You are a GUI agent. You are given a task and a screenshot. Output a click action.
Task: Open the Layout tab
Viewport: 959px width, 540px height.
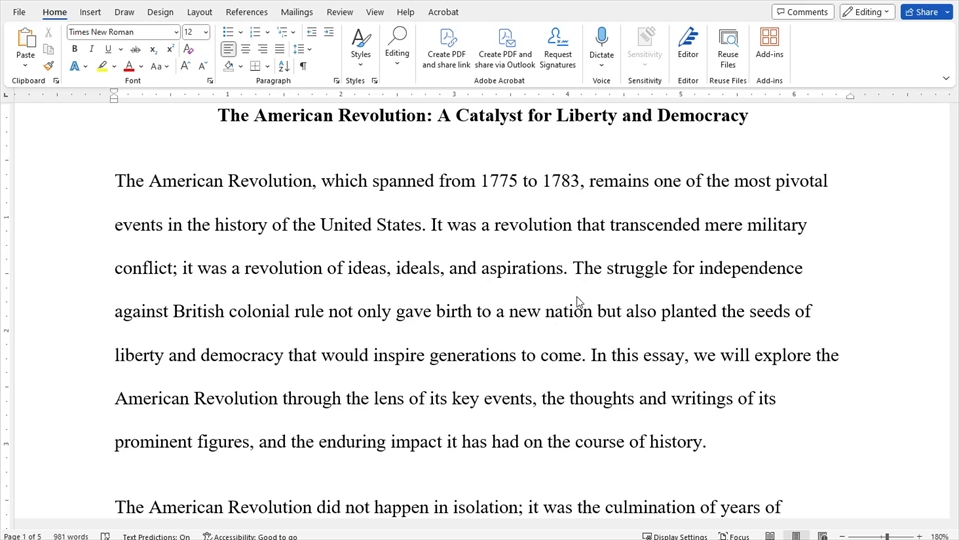pyautogui.click(x=199, y=12)
